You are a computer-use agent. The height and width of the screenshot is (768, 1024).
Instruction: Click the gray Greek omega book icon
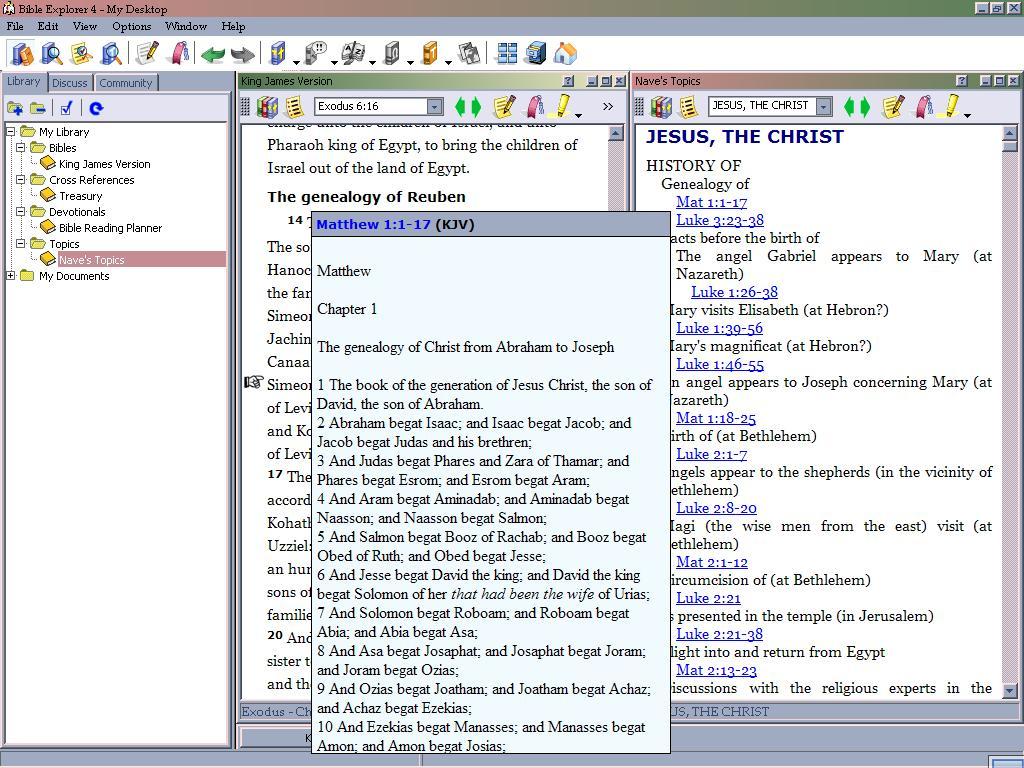point(392,54)
